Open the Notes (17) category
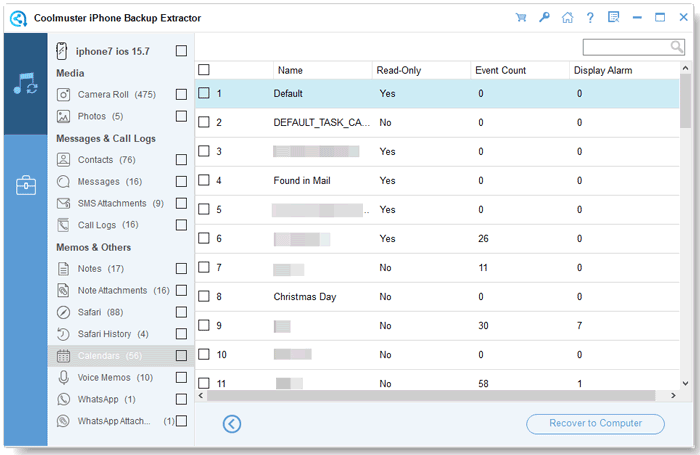The image size is (700, 455). tap(100, 269)
